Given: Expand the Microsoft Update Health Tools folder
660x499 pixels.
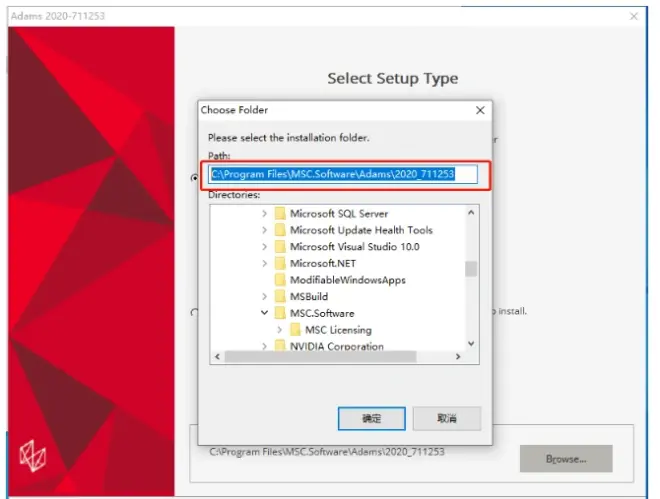Looking at the screenshot, I should [264, 230].
